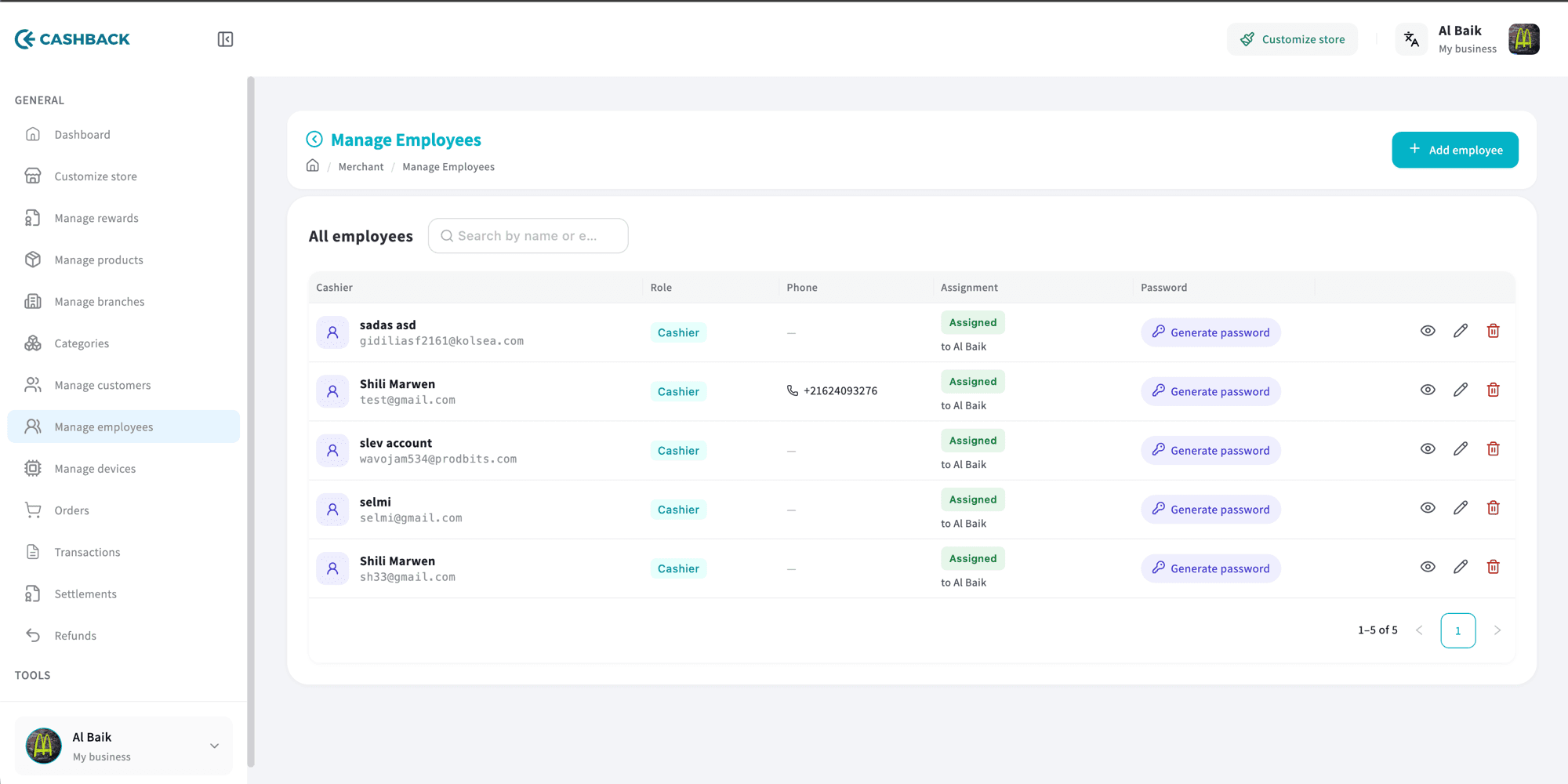This screenshot has height=784, width=1568.
Task: Delete employee sadas asd with trash icon
Action: (x=1494, y=332)
